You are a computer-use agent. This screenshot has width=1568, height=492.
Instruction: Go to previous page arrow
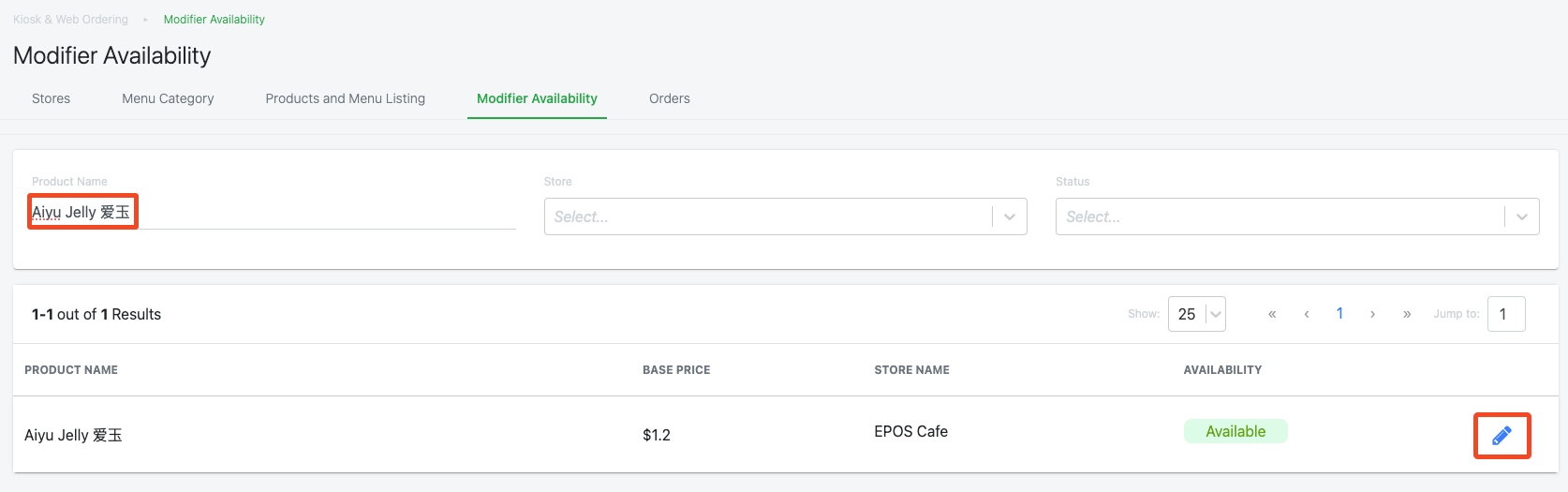click(1307, 314)
